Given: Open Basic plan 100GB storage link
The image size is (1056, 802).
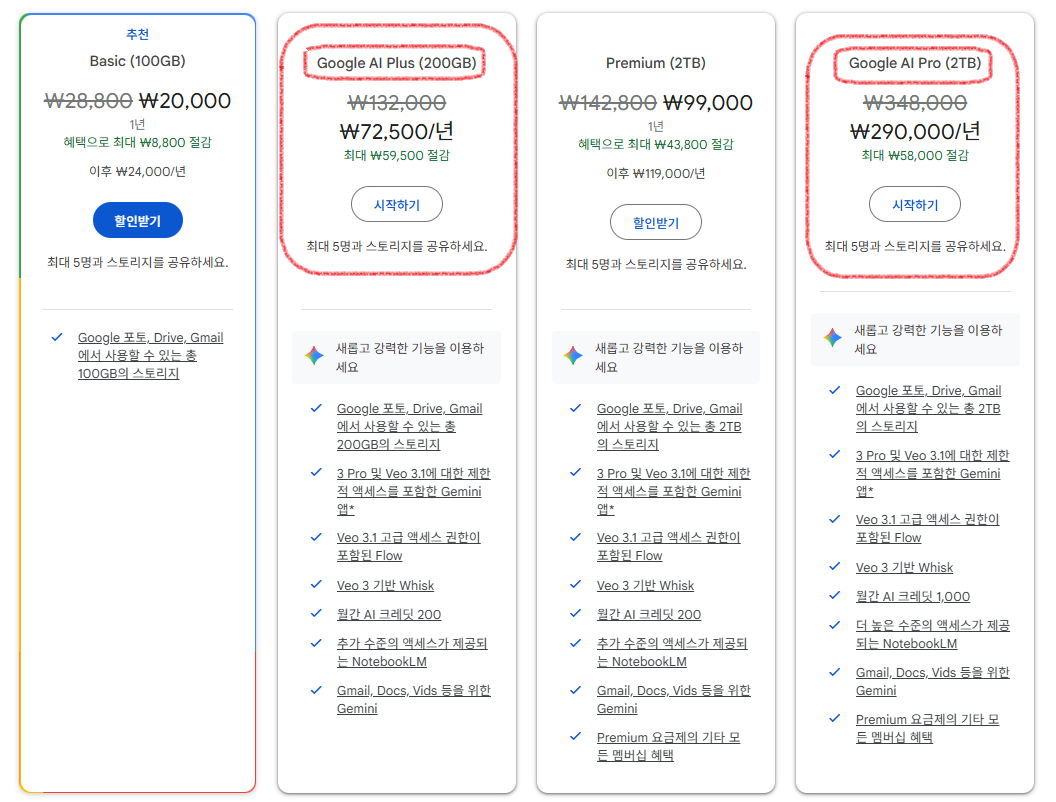Looking at the screenshot, I should pos(150,356).
